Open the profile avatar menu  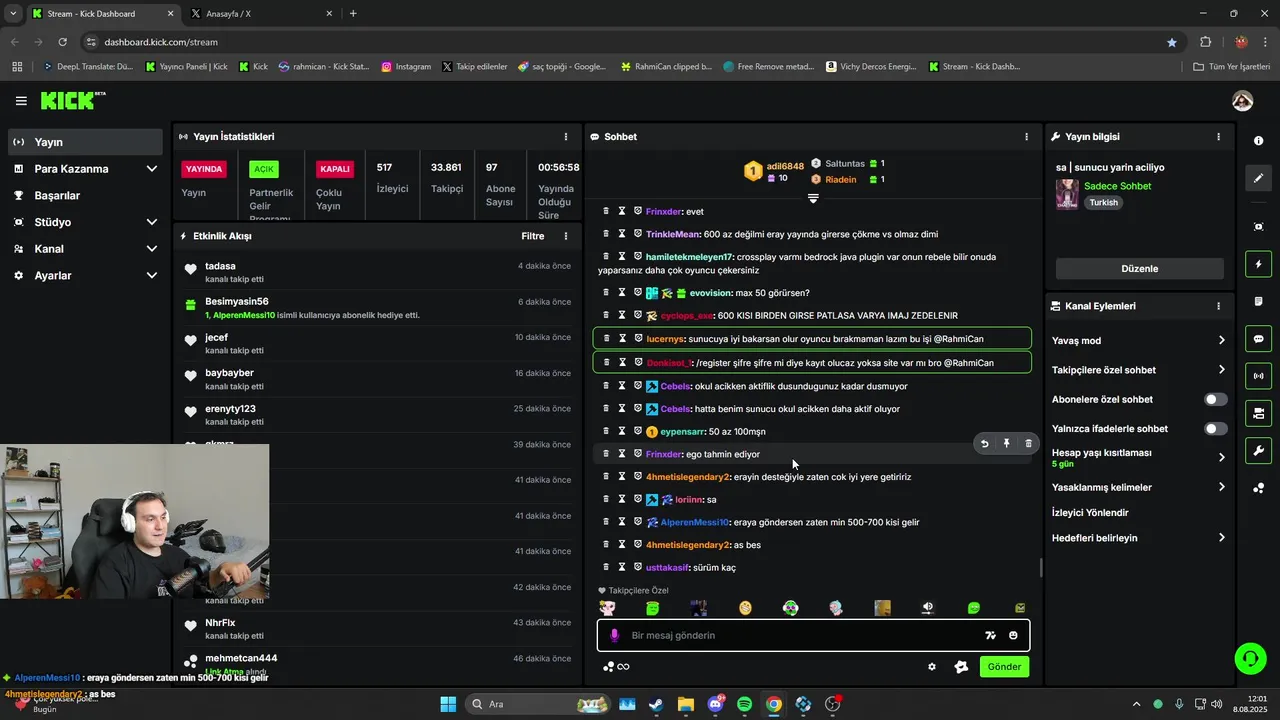(x=1243, y=101)
